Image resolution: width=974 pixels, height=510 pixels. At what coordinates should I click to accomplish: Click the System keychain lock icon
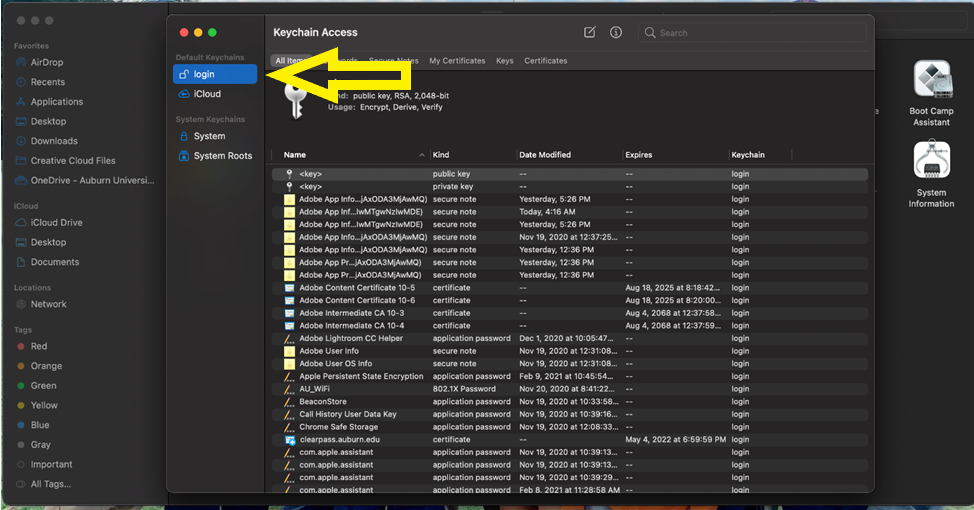pyautogui.click(x=184, y=136)
